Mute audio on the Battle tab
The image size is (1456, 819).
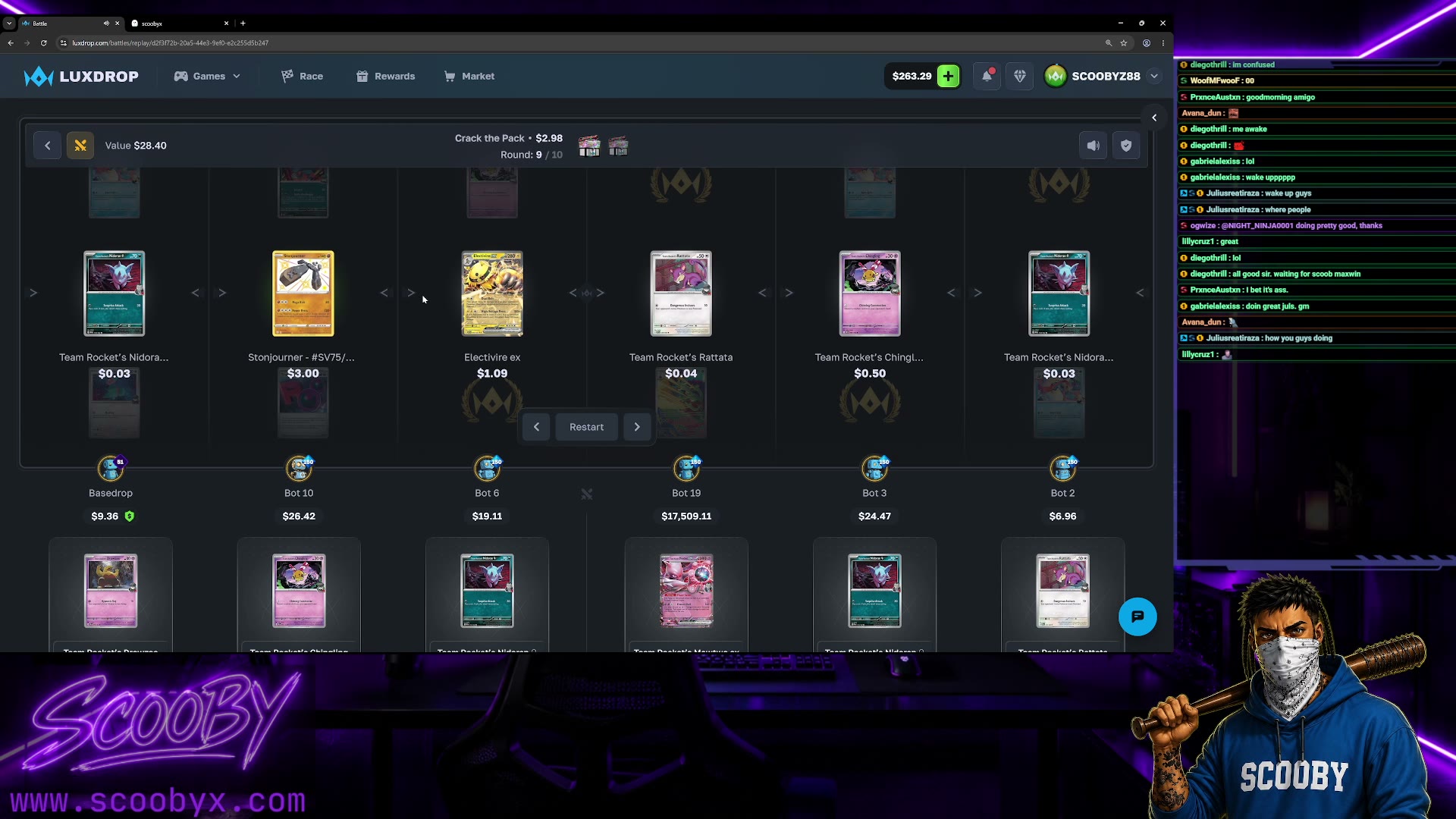[x=106, y=24]
